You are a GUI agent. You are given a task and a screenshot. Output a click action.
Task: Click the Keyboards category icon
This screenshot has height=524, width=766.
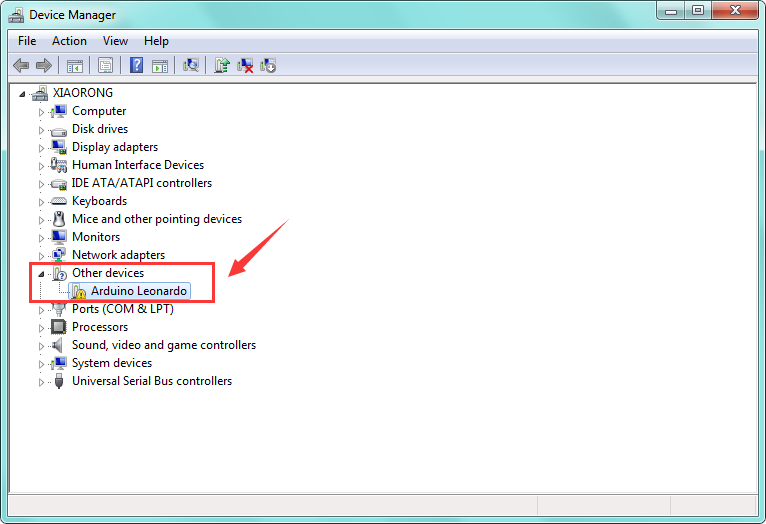(x=59, y=201)
